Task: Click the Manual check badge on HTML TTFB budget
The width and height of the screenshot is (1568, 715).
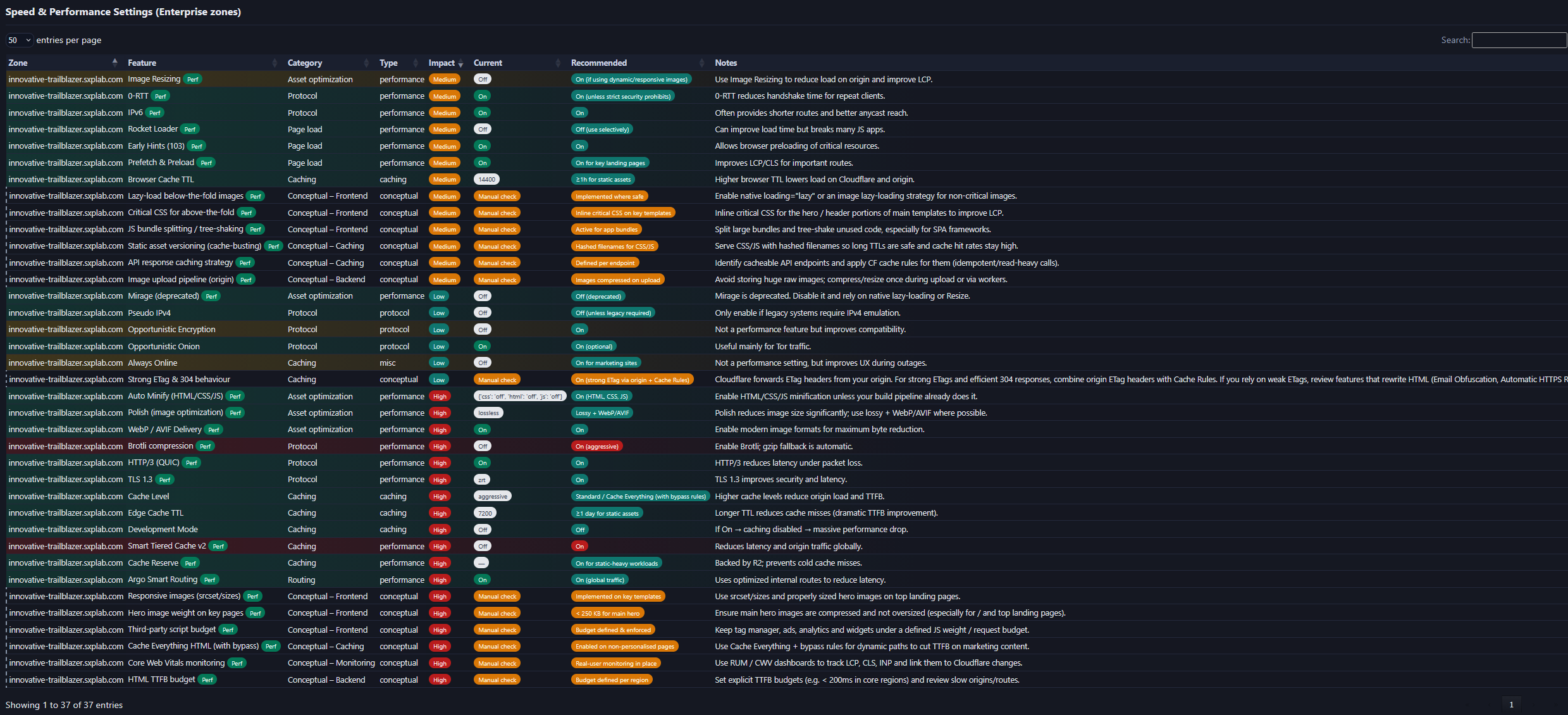Action: 497,680
